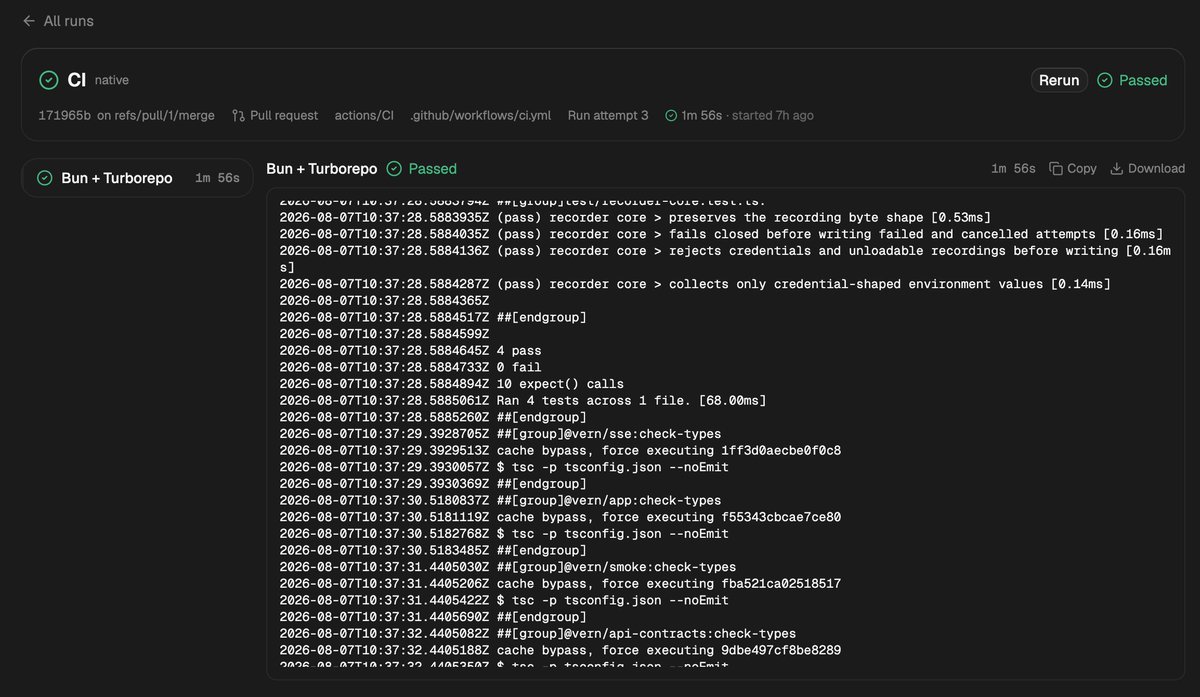Click the 1m 56s duration in log header
The height and width of the screenshot is (697, 1200).
[1013, 168]
